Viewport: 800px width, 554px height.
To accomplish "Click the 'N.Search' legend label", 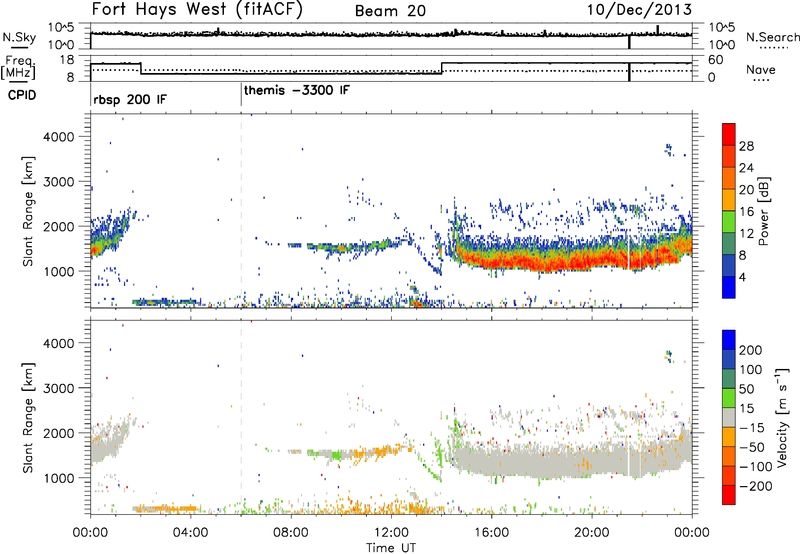I will point(773,37).
